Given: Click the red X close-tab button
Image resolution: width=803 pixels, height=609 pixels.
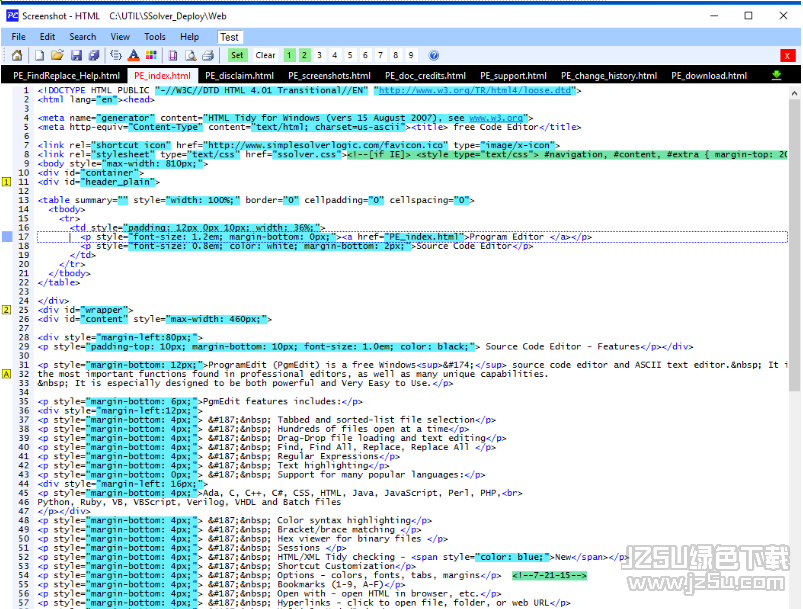Looking at the screenshot, I should point(787,55).
